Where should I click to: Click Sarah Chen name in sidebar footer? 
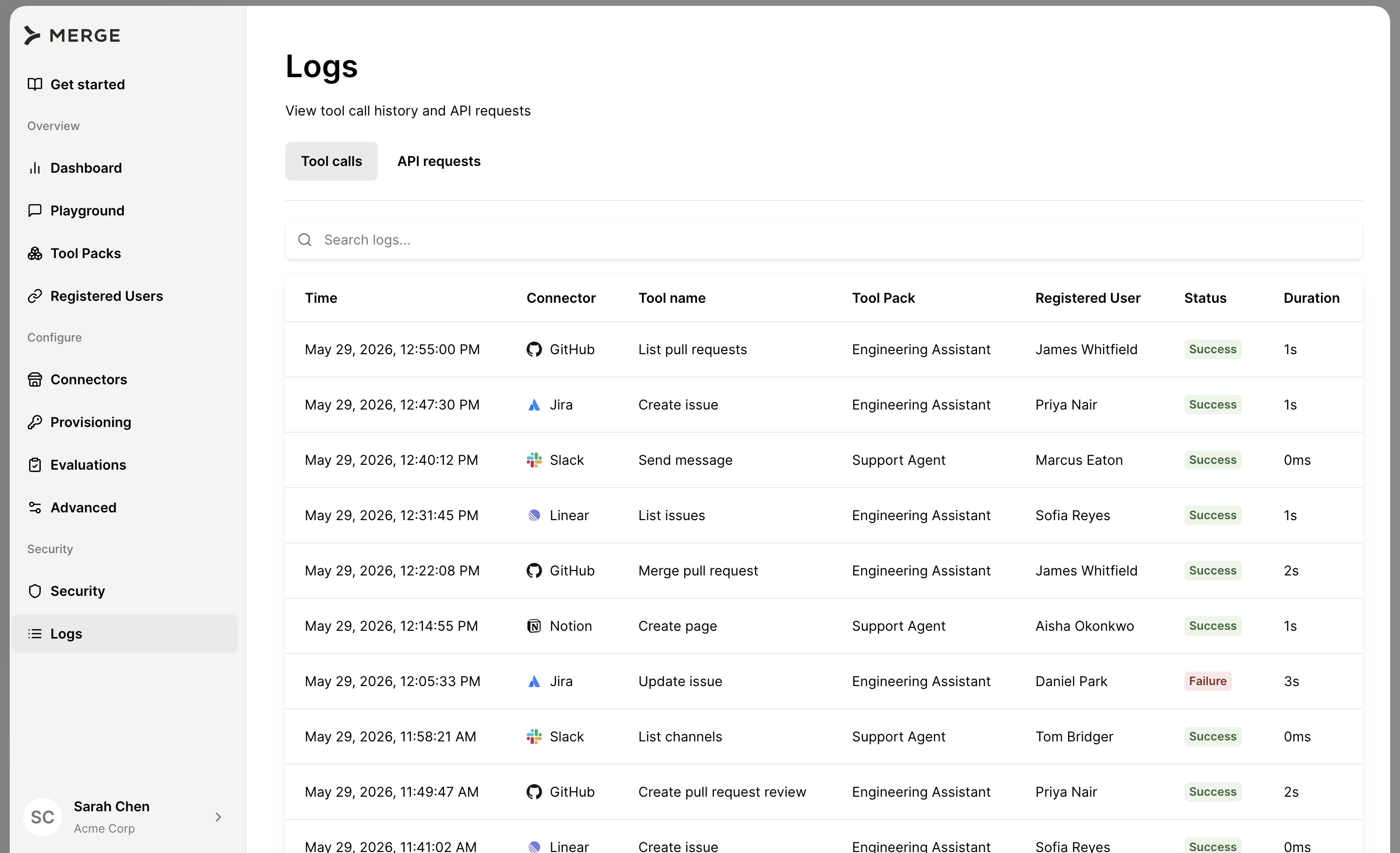coord(111,806)
